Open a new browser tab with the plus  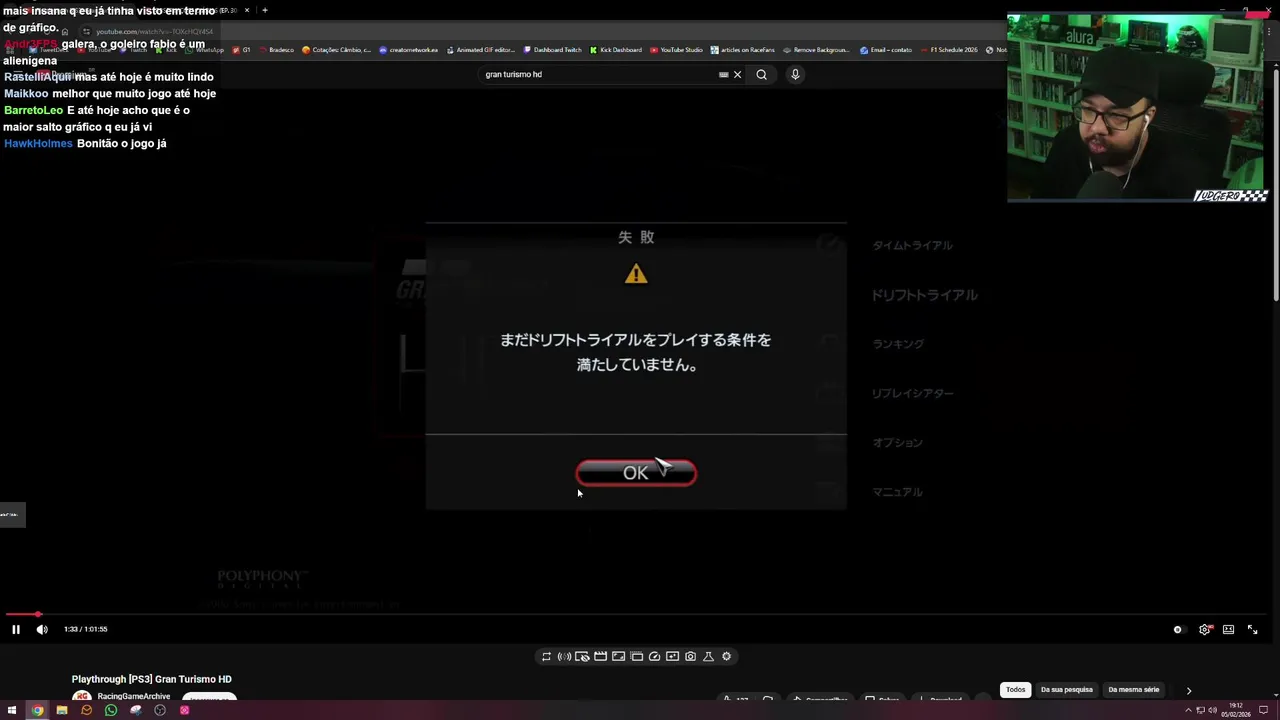click(x=265, y=10)
